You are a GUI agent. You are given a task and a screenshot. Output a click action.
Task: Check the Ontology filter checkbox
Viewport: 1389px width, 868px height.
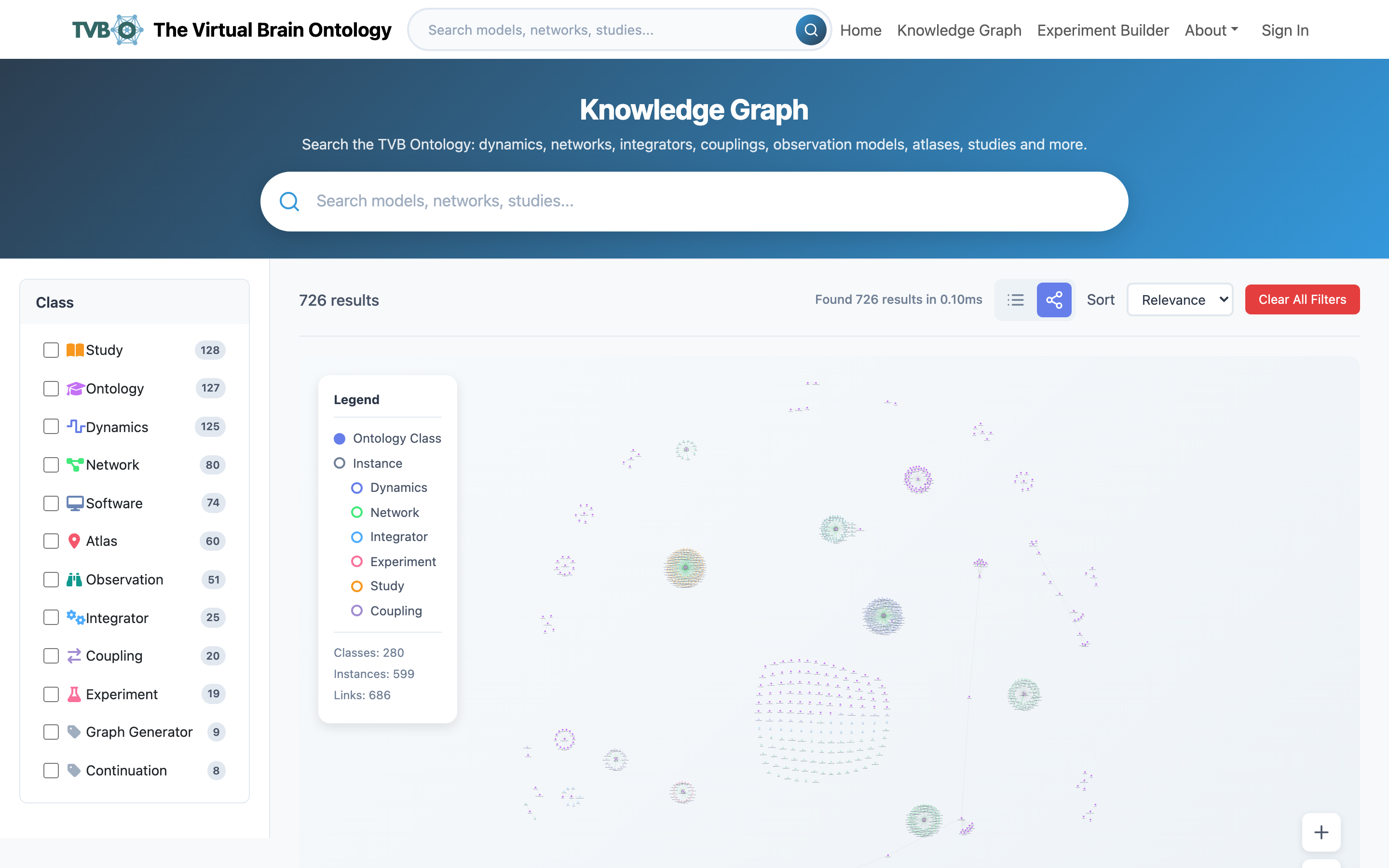pos(51,389)
